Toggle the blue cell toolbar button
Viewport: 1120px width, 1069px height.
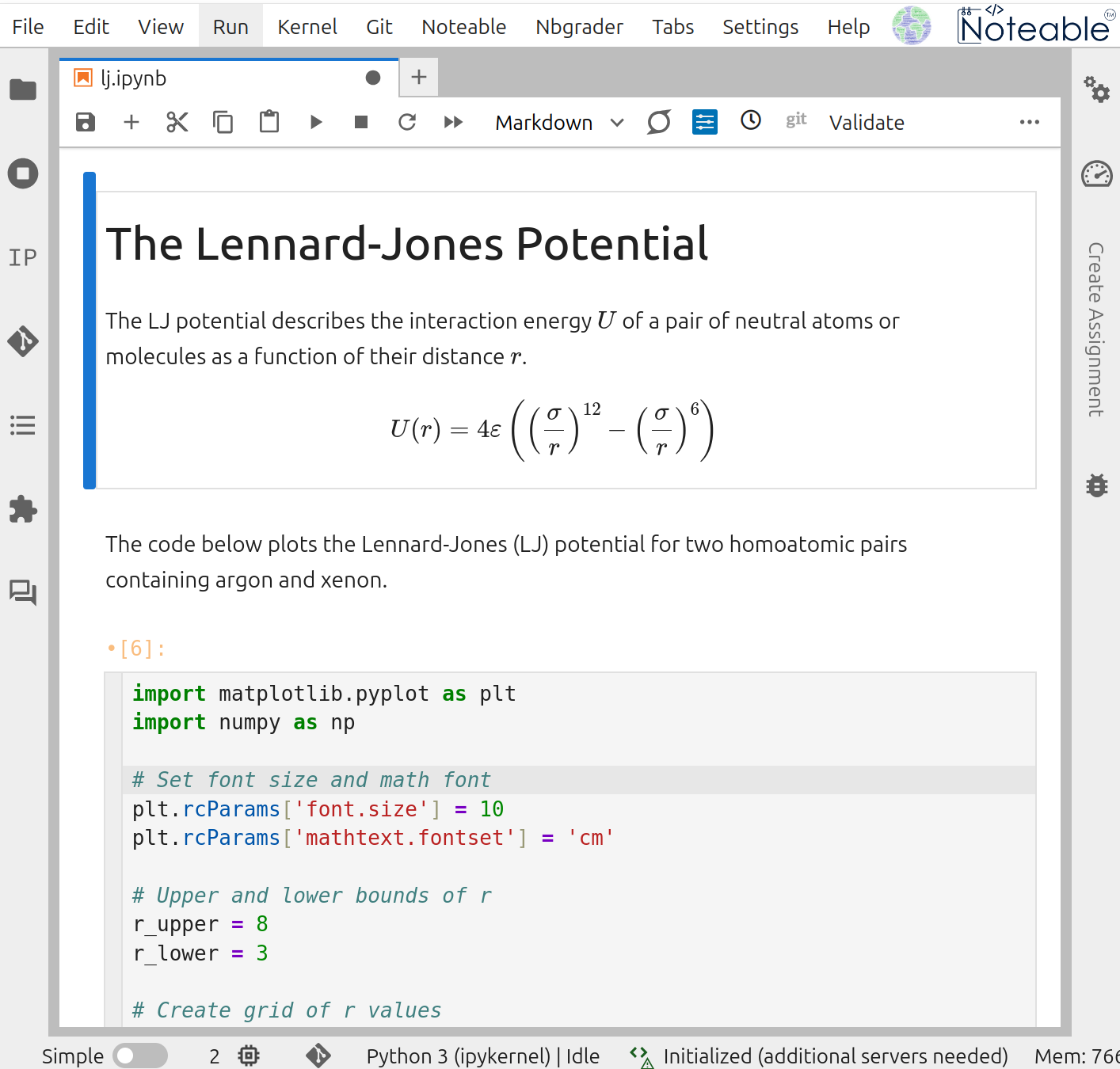click(704, 122)
